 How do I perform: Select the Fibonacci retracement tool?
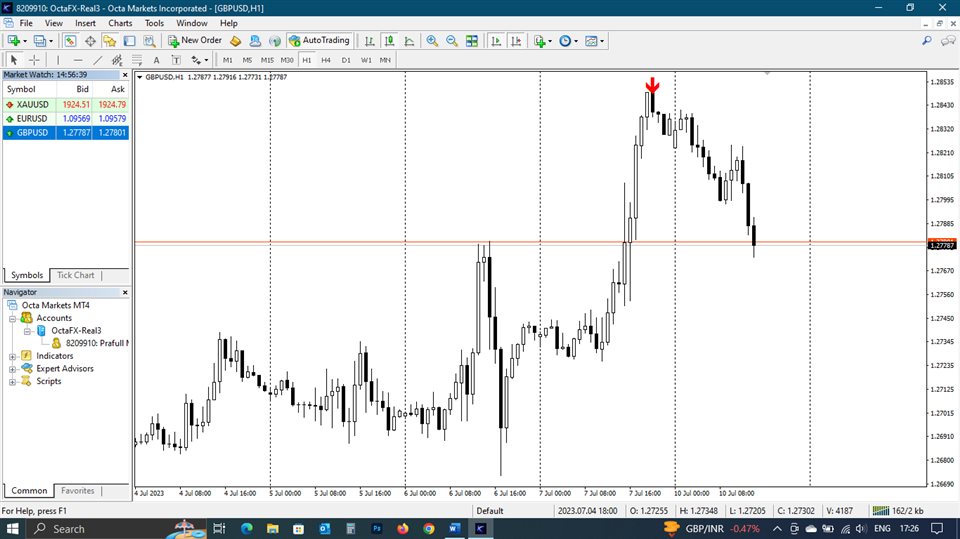pyautogui.click(x=137, y=60)
